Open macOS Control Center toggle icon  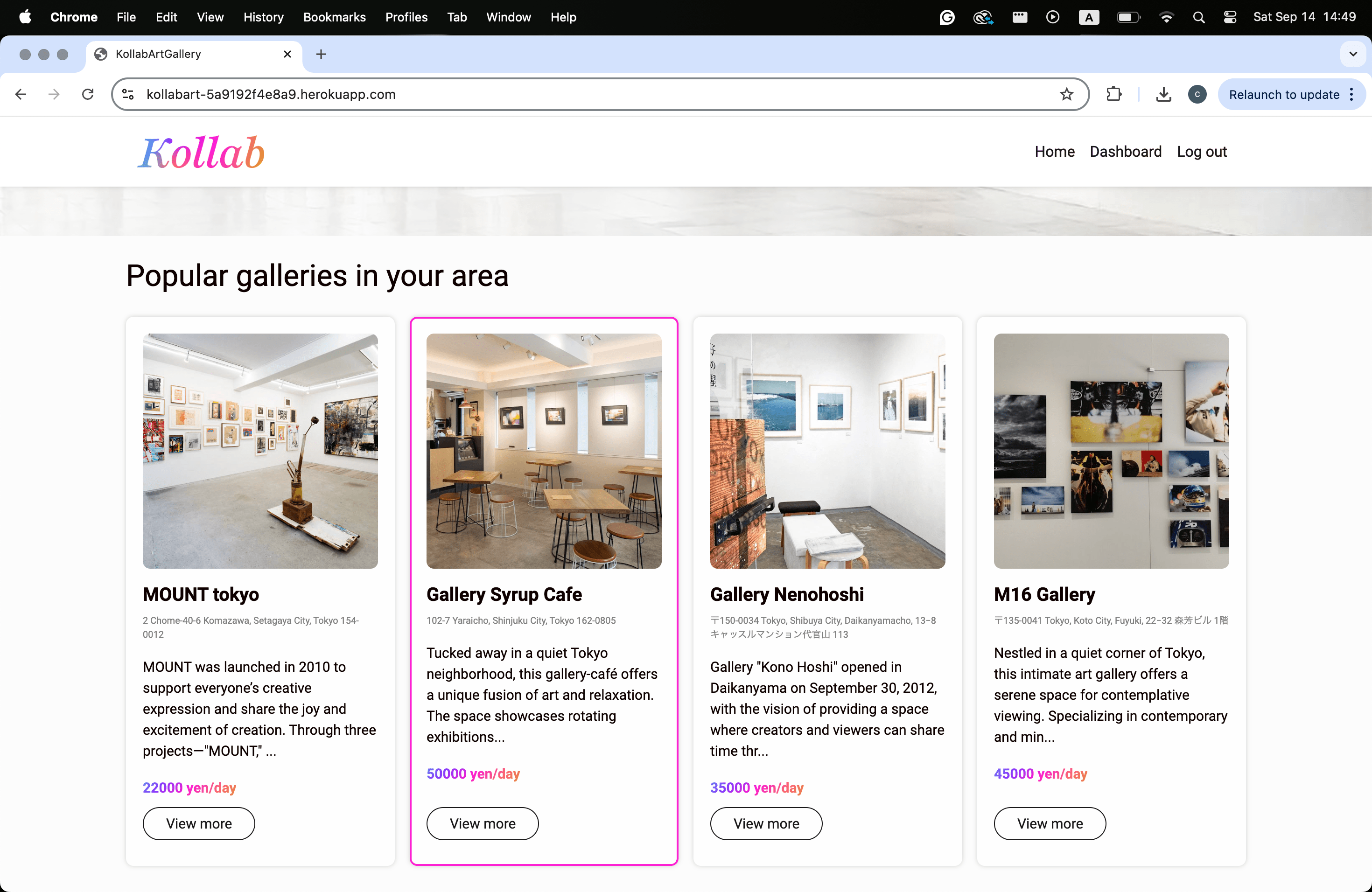pos(1230,17)
